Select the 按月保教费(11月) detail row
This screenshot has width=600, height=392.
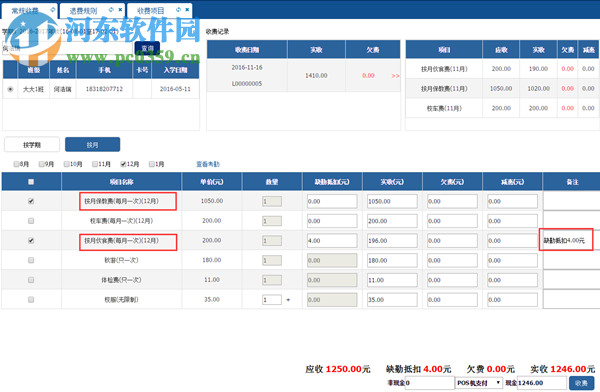(502, 88)
